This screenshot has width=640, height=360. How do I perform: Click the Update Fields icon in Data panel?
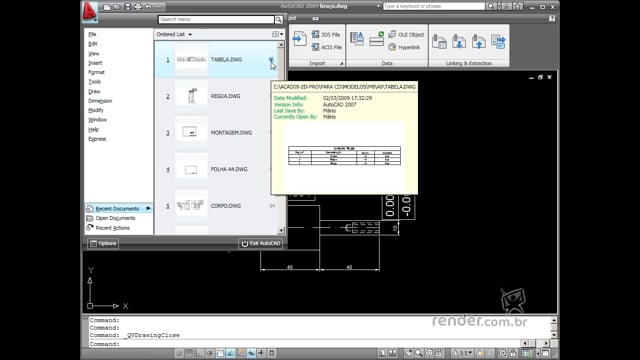point(376,40)
